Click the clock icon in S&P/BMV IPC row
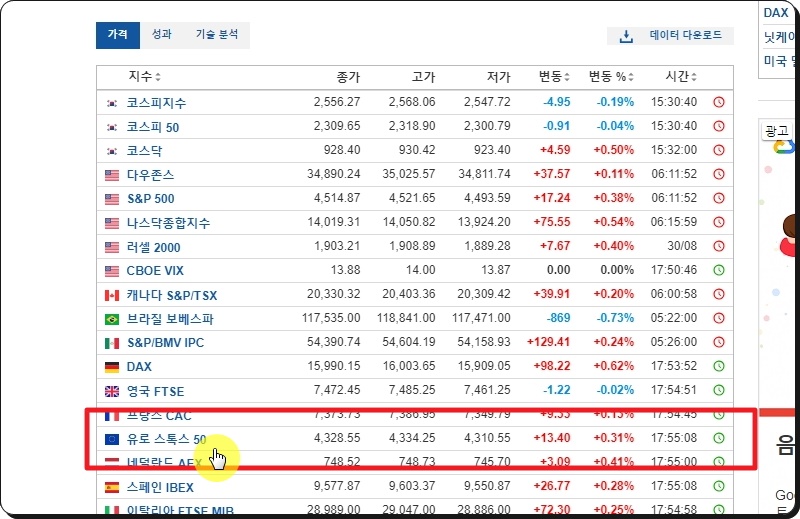This screenshot has width=800, height=519. pos(719,342)
